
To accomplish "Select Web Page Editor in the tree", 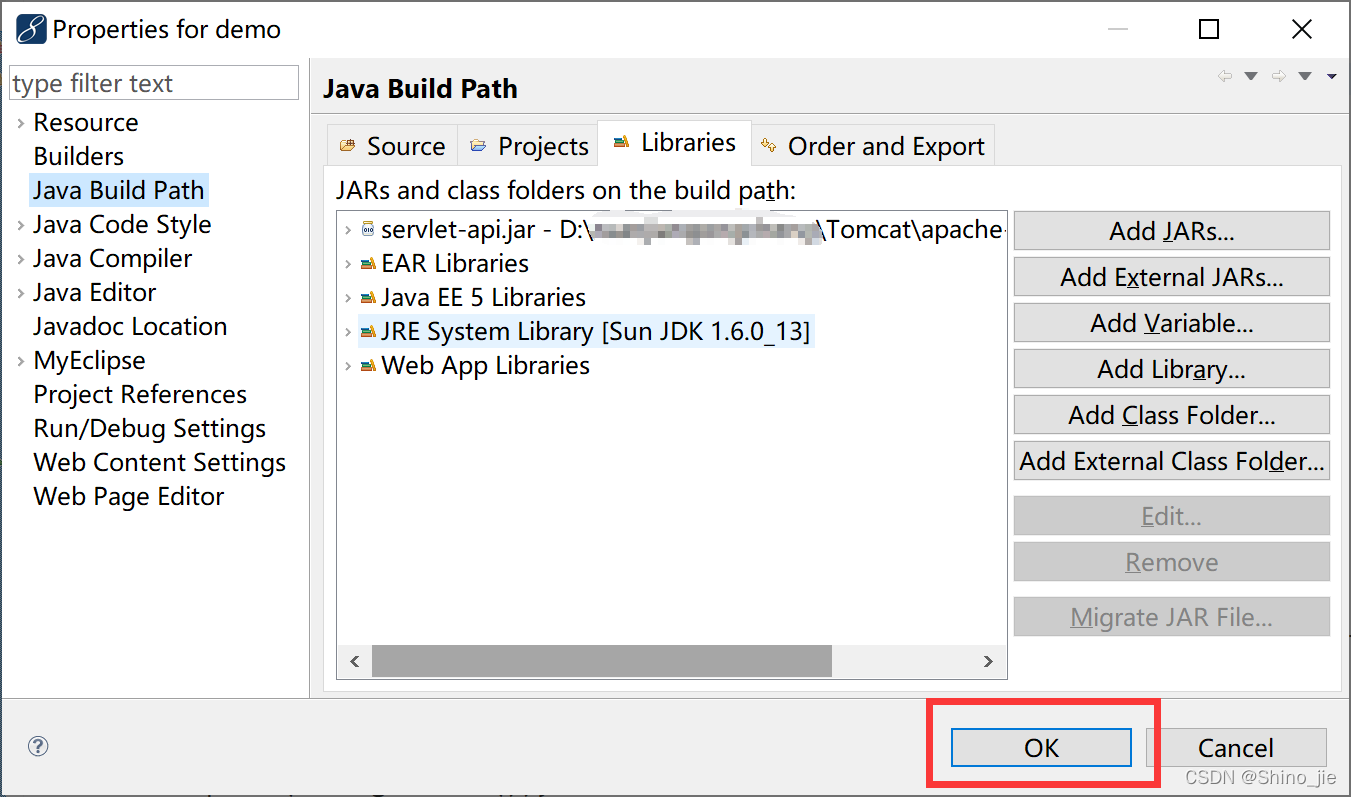I will click(x=129, y=497).
